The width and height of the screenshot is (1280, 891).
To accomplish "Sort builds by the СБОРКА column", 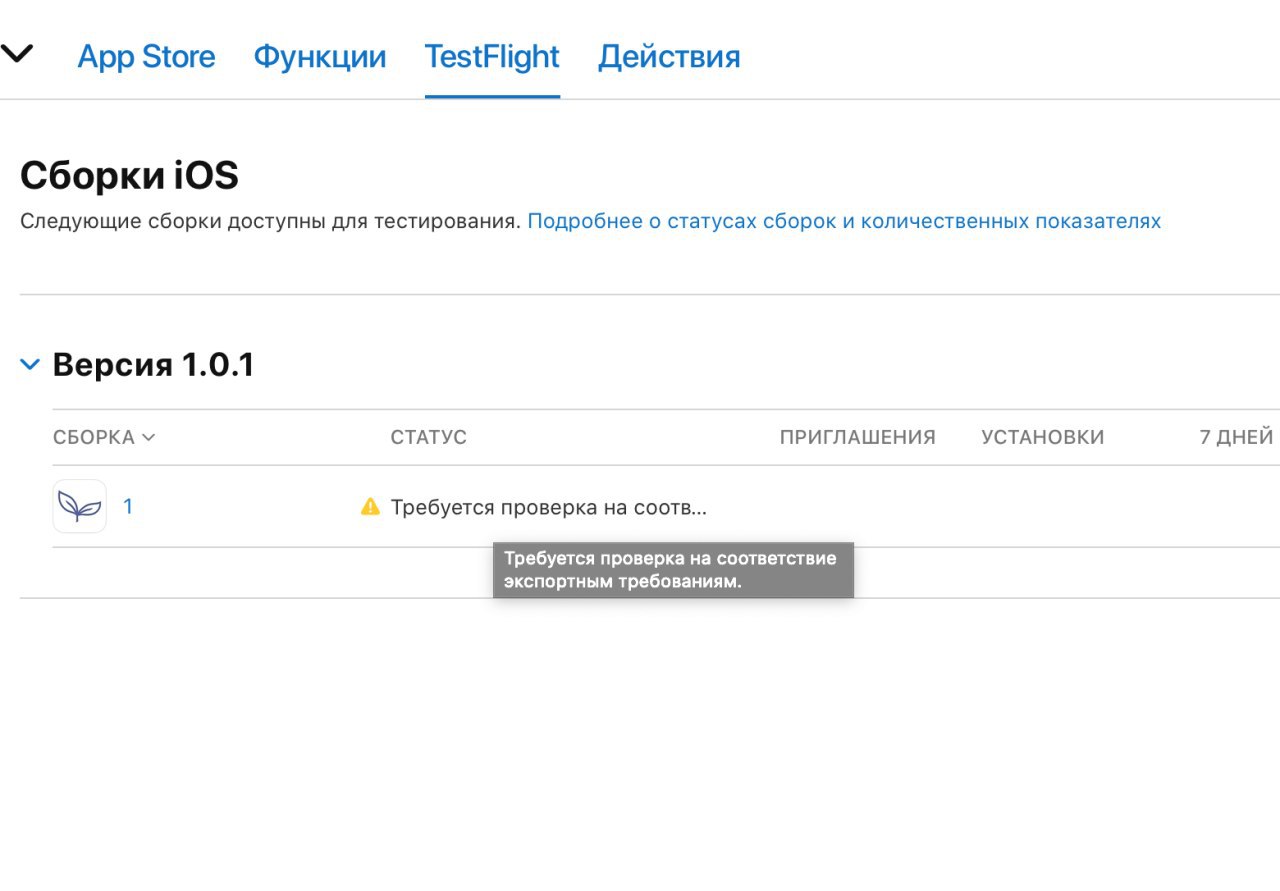I will (x=104, y=437).
